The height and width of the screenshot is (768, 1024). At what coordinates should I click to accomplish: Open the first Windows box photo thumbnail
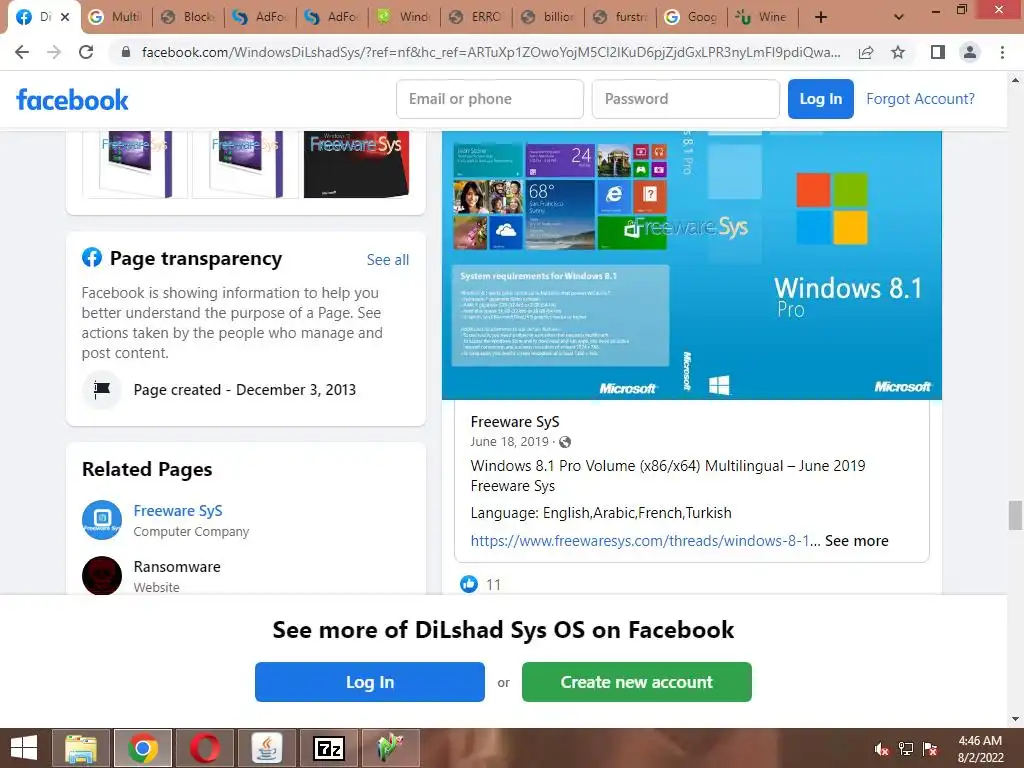135,164
